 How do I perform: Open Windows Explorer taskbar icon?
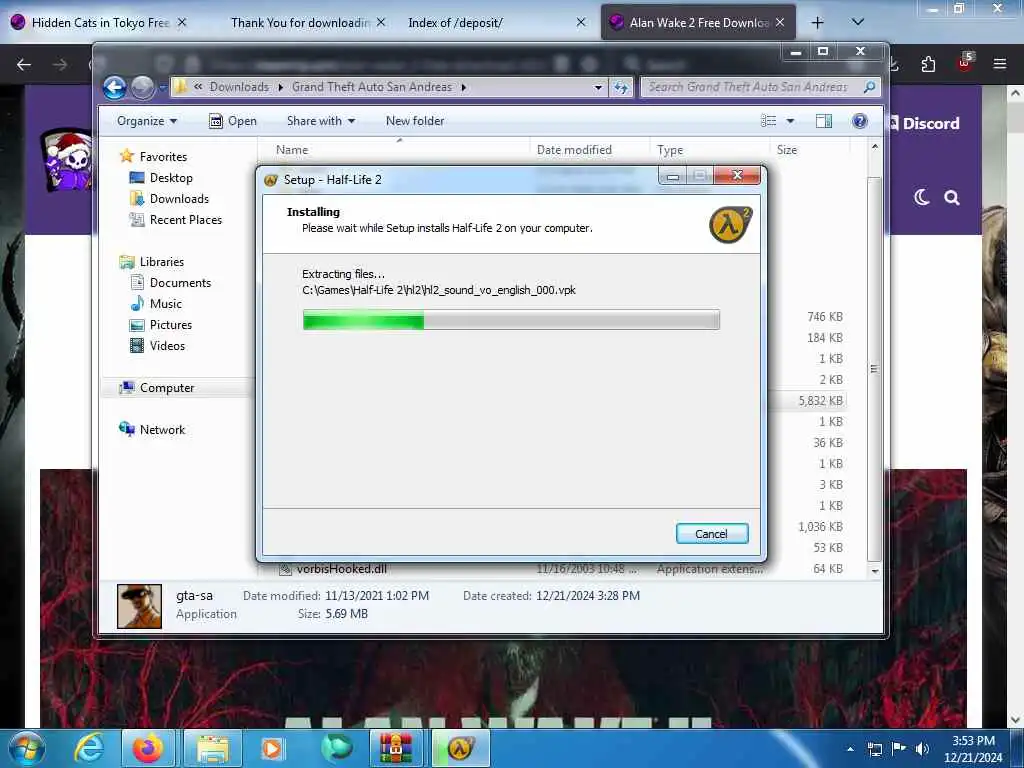[x=213, y=748]
